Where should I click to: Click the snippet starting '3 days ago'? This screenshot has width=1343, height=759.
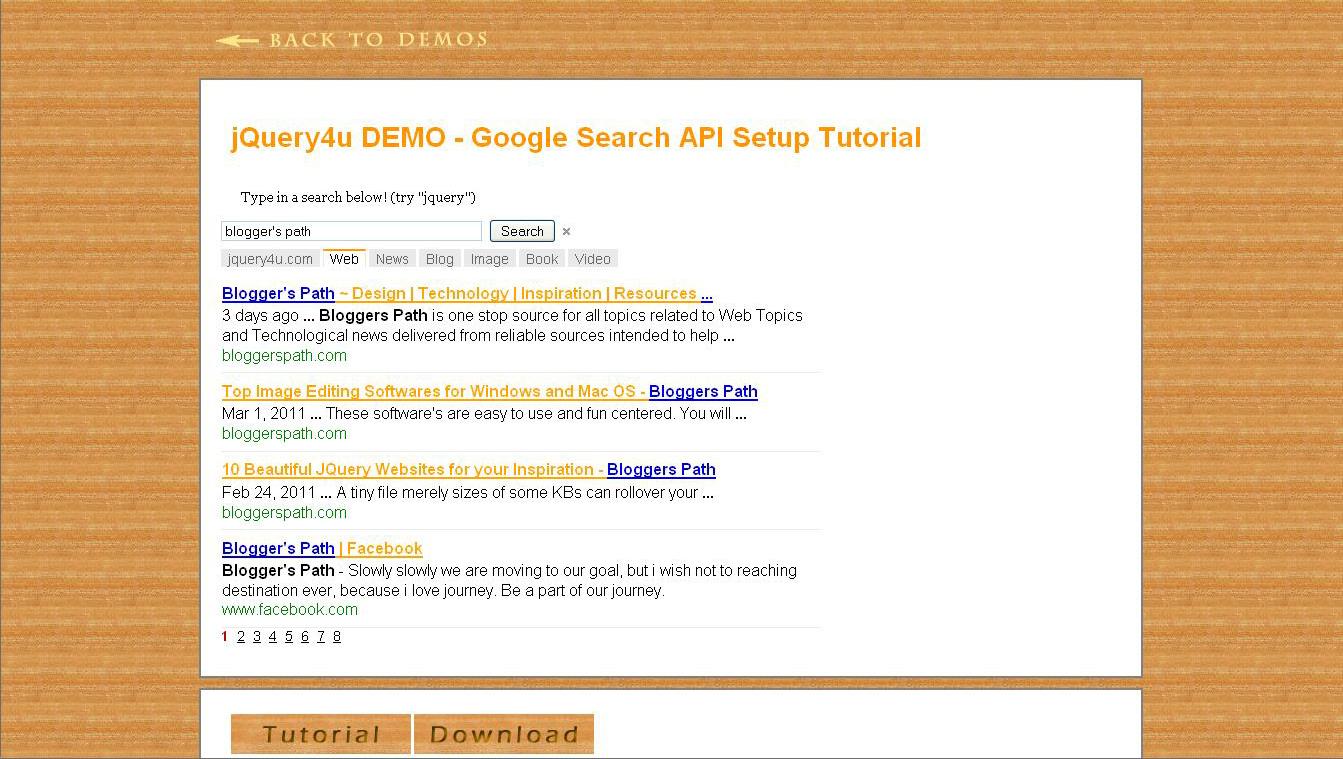512,326
